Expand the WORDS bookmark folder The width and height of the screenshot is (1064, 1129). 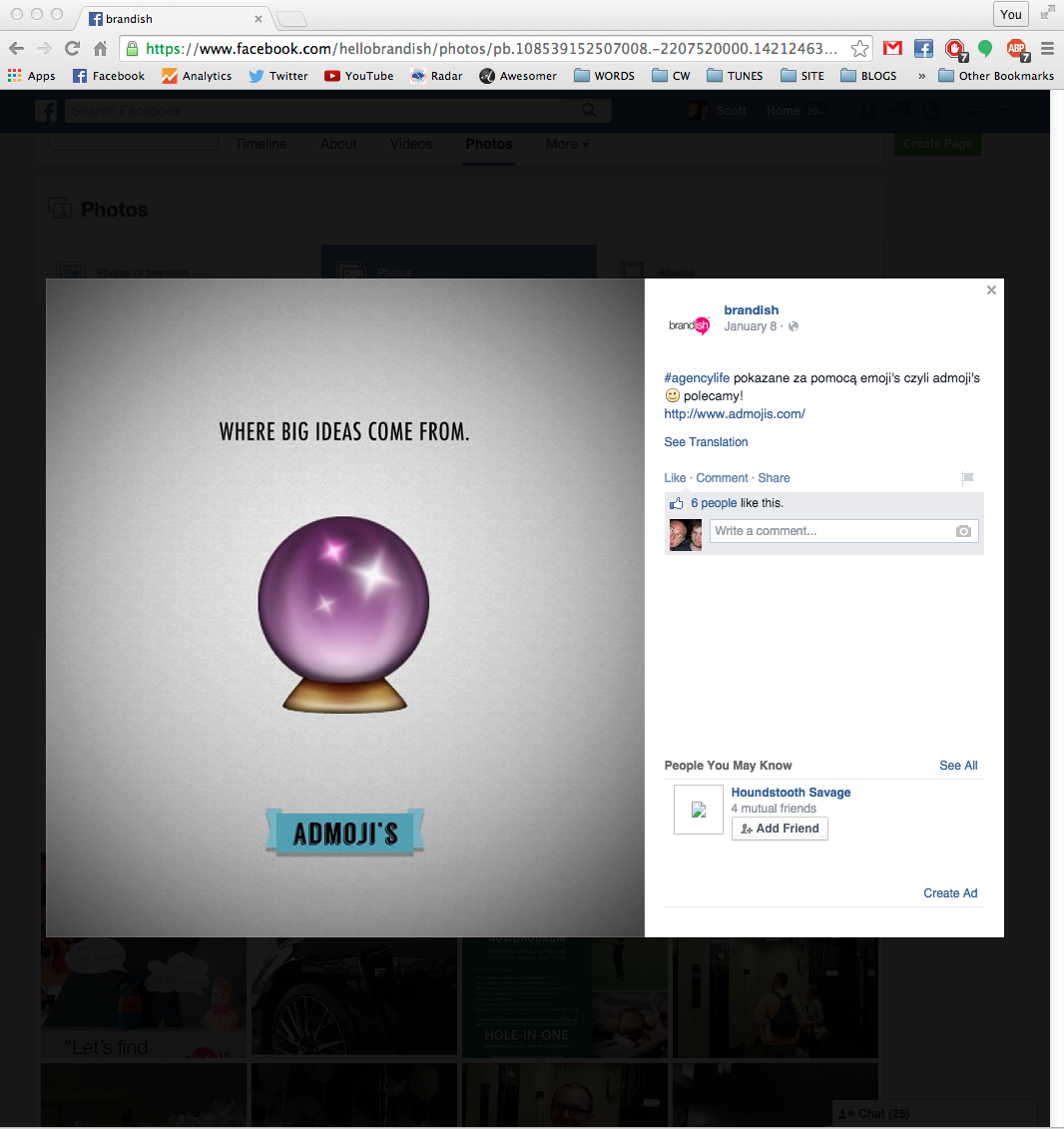(604, 76)
